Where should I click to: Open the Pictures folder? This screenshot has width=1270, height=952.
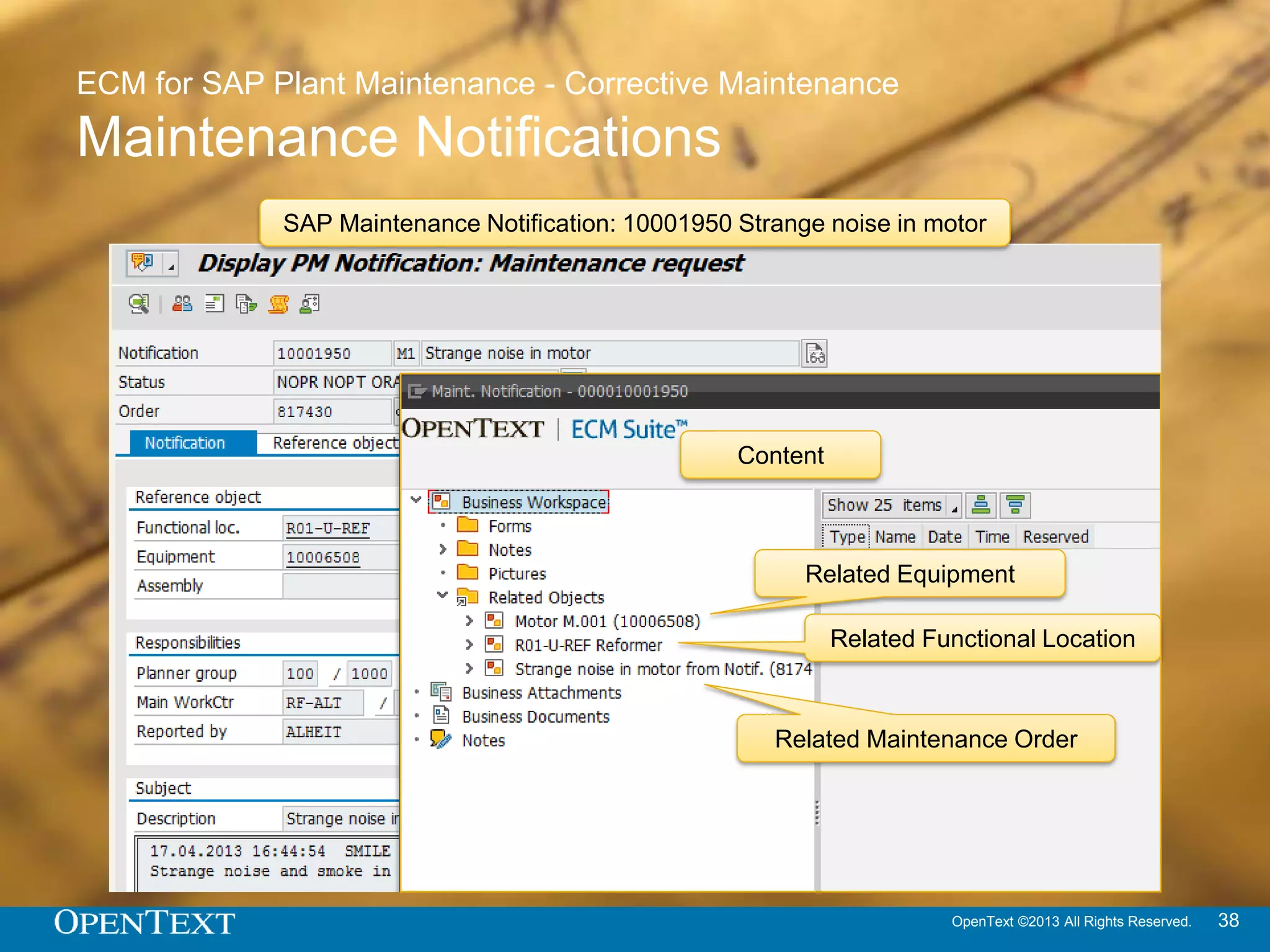click(x=517, y=573)
